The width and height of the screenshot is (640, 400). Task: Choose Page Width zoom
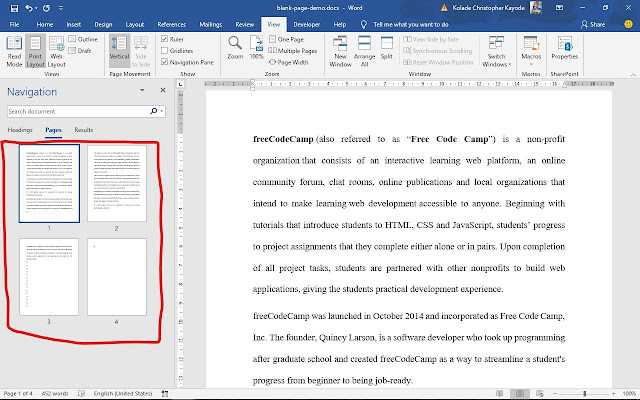[x=289, y=62]
